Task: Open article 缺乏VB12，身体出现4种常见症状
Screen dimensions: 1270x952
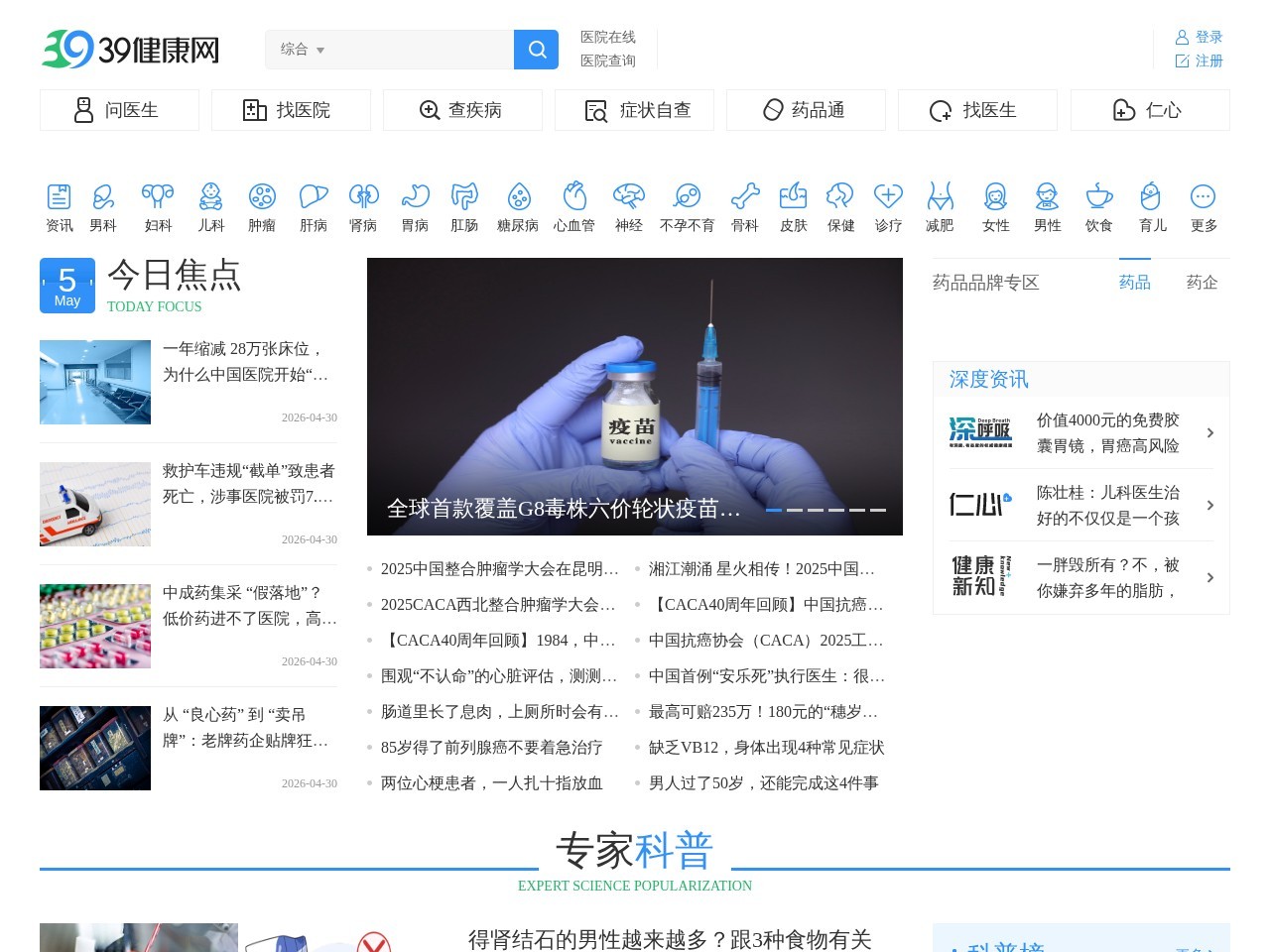Action: click(x=766, y=748)
